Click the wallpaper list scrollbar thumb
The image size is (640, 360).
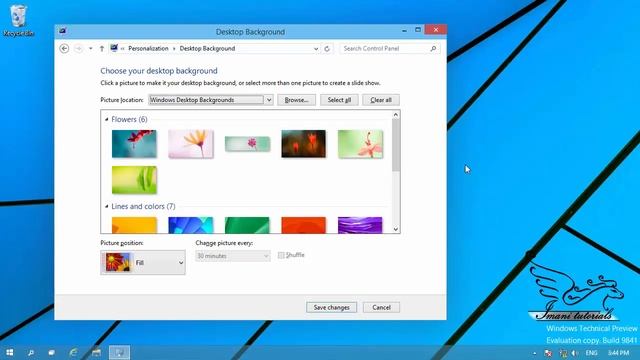396,145
